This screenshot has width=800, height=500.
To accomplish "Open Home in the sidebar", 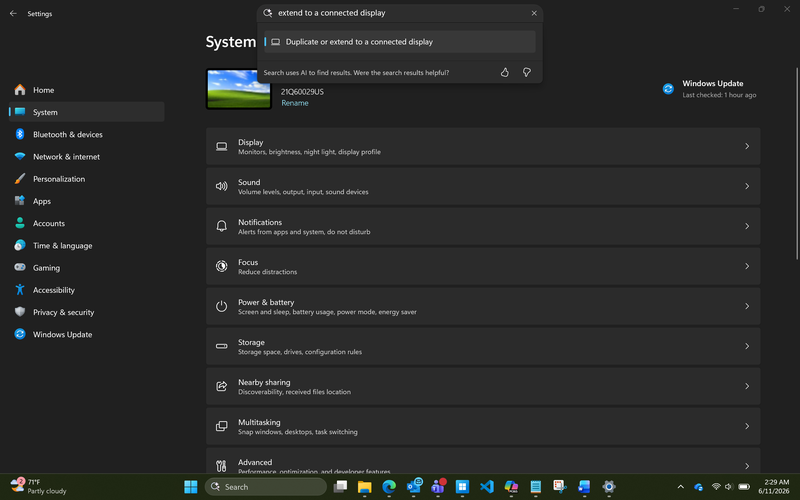I will tap(87, 90).
